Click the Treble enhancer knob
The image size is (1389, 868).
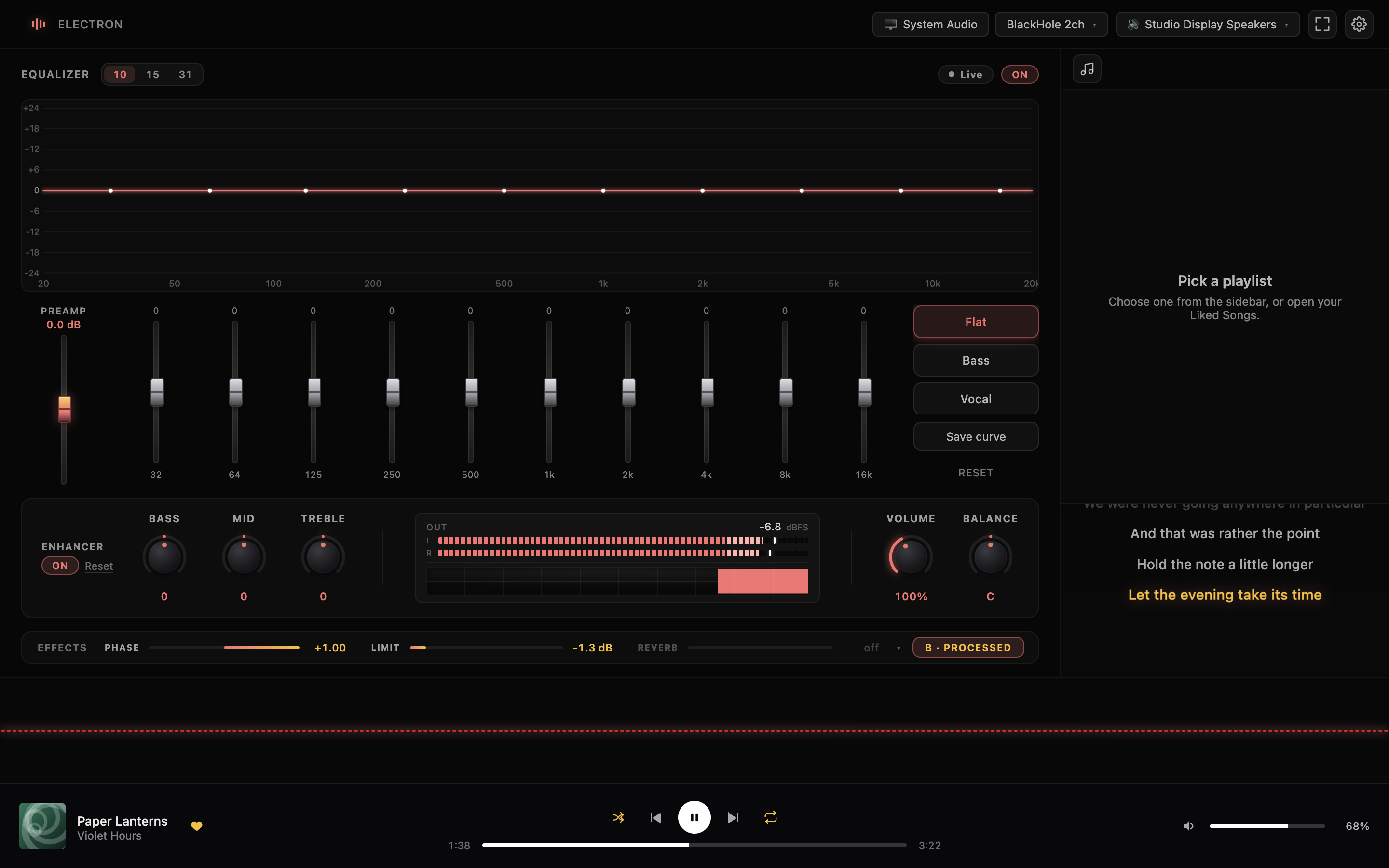pos(323,556)
